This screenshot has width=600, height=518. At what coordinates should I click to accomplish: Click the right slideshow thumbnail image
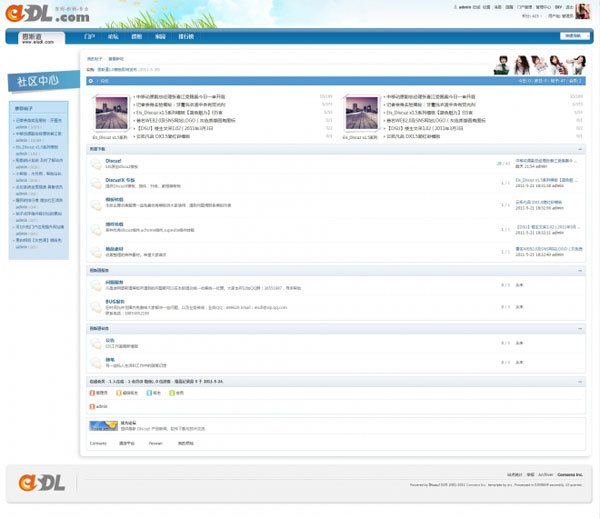pyautogui.click(x=361, y=113)
